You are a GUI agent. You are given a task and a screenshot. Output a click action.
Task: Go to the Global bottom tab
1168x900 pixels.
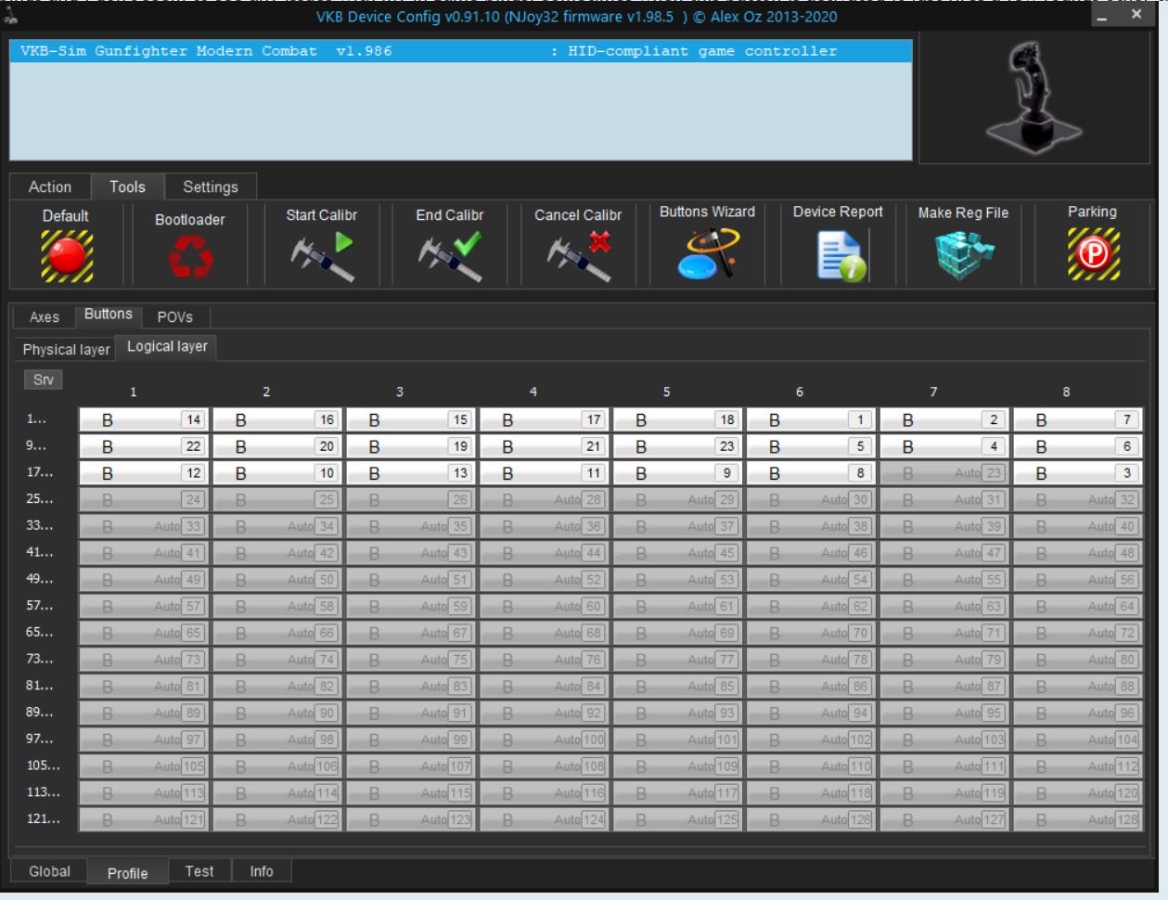[x=49, y=871]
